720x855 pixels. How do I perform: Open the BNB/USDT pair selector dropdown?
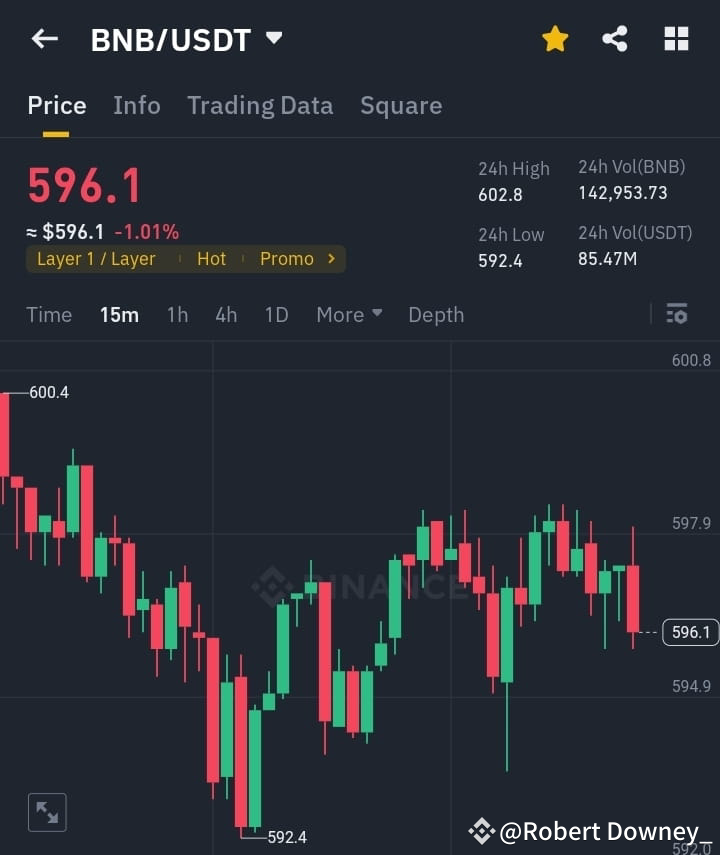click(x=274, y=38)
